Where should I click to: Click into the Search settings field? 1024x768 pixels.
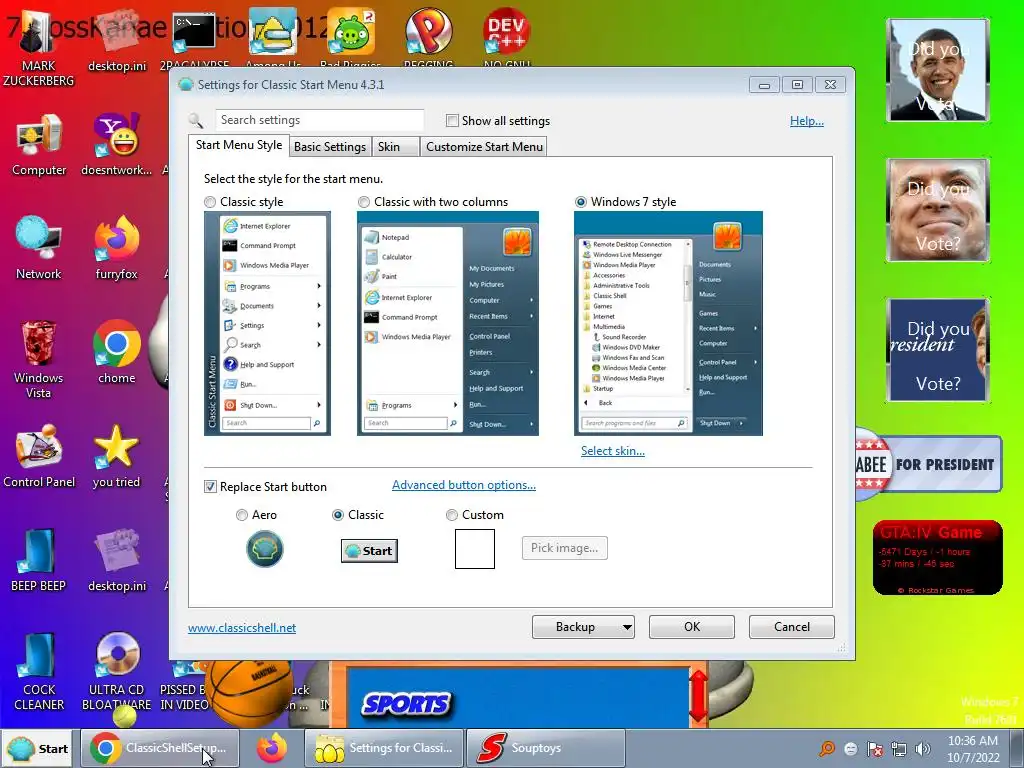coord(320,120)
